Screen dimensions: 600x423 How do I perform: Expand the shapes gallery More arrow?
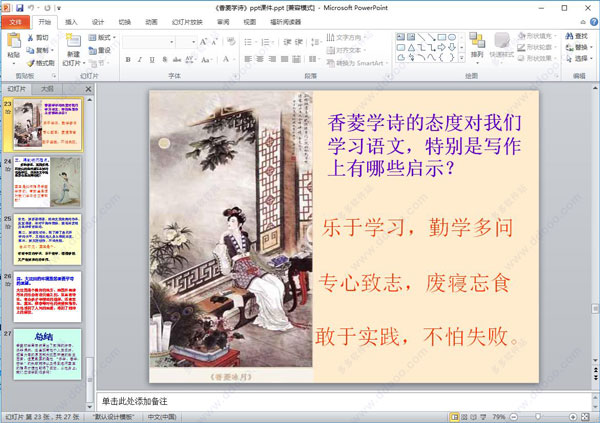pyautogui.click(x=462, y=57)
